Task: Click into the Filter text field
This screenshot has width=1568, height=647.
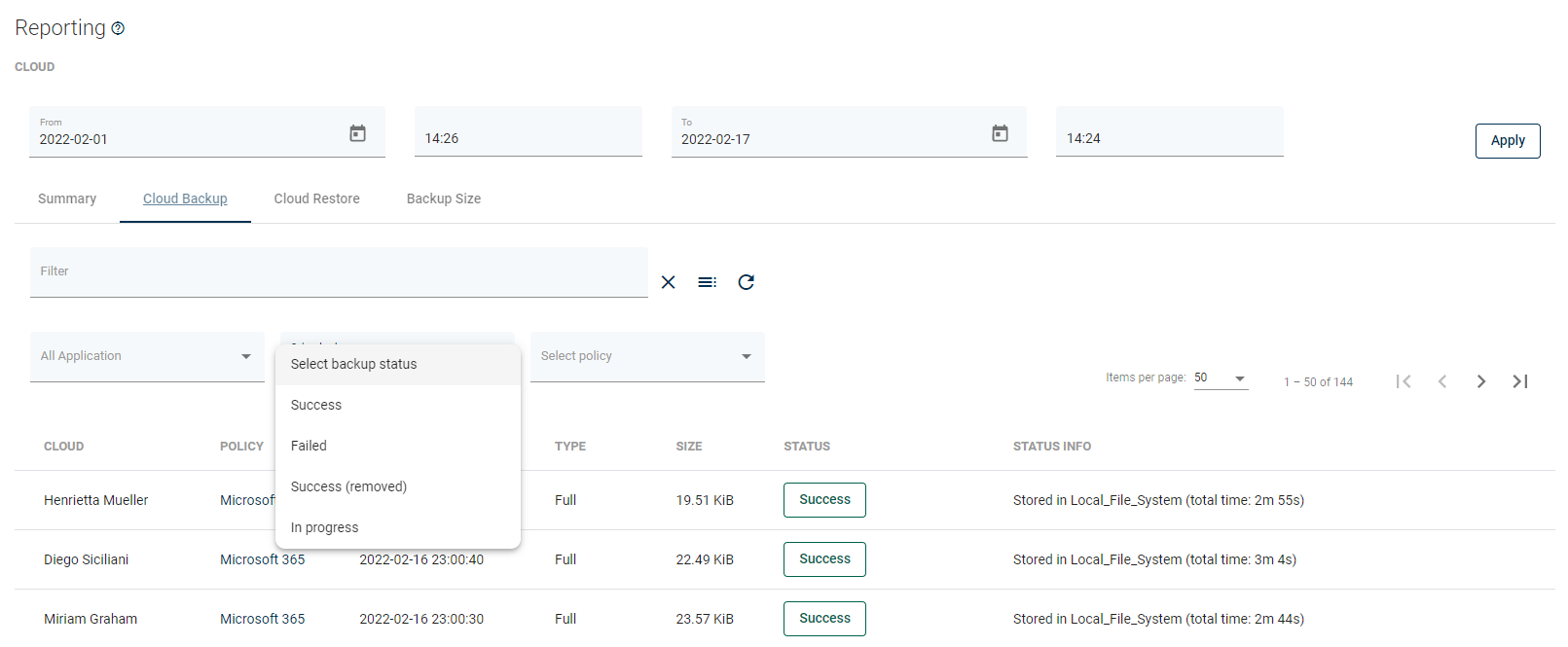Action: [x=338, y=272]
